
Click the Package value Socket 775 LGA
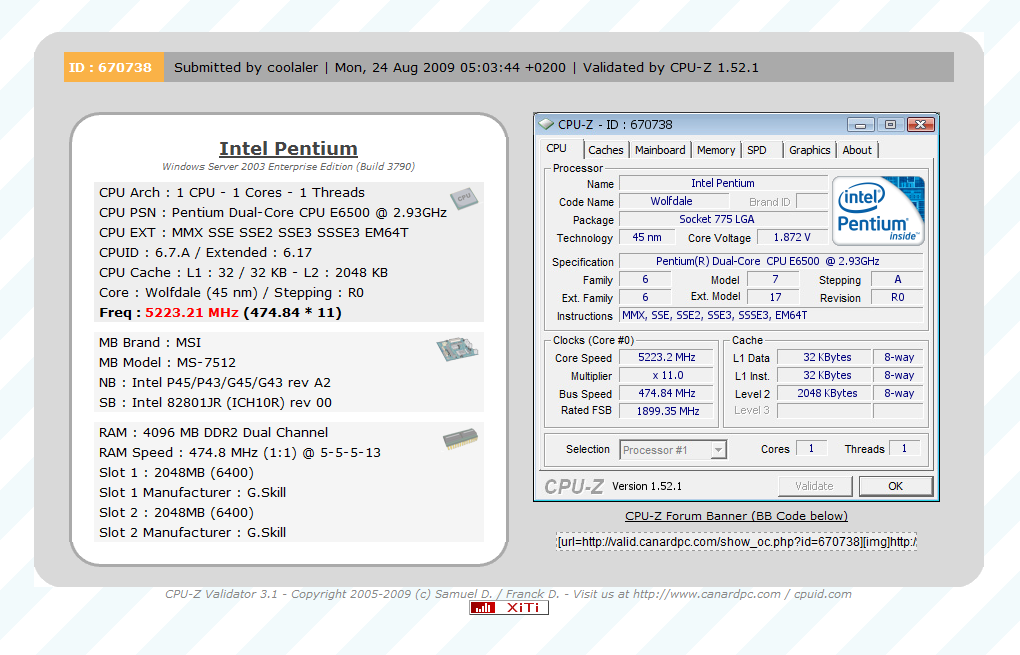(x=723, y=219)
